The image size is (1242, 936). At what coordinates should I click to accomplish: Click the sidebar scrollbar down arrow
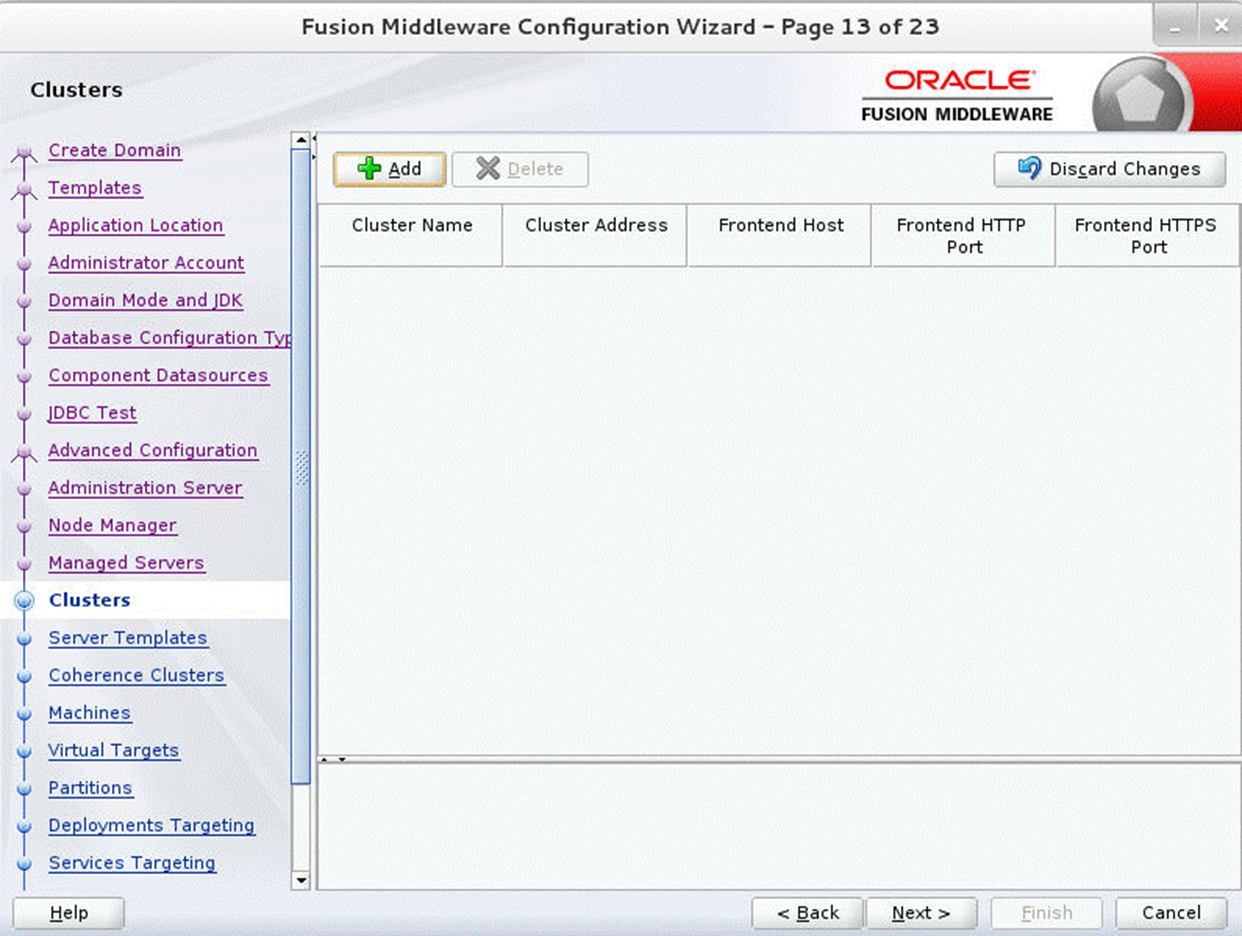click(x=301, y=880)
